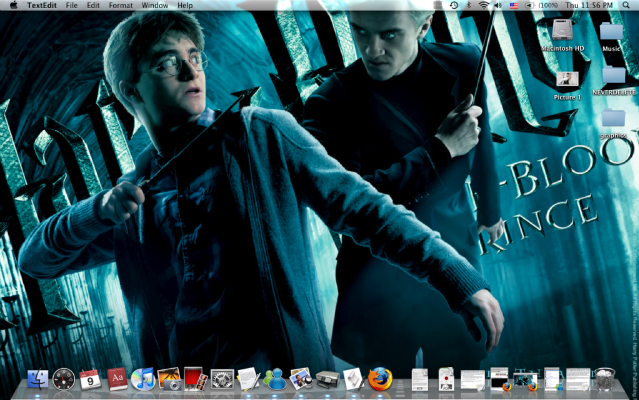Select the Picture 1 desktop file

(568, 80)
